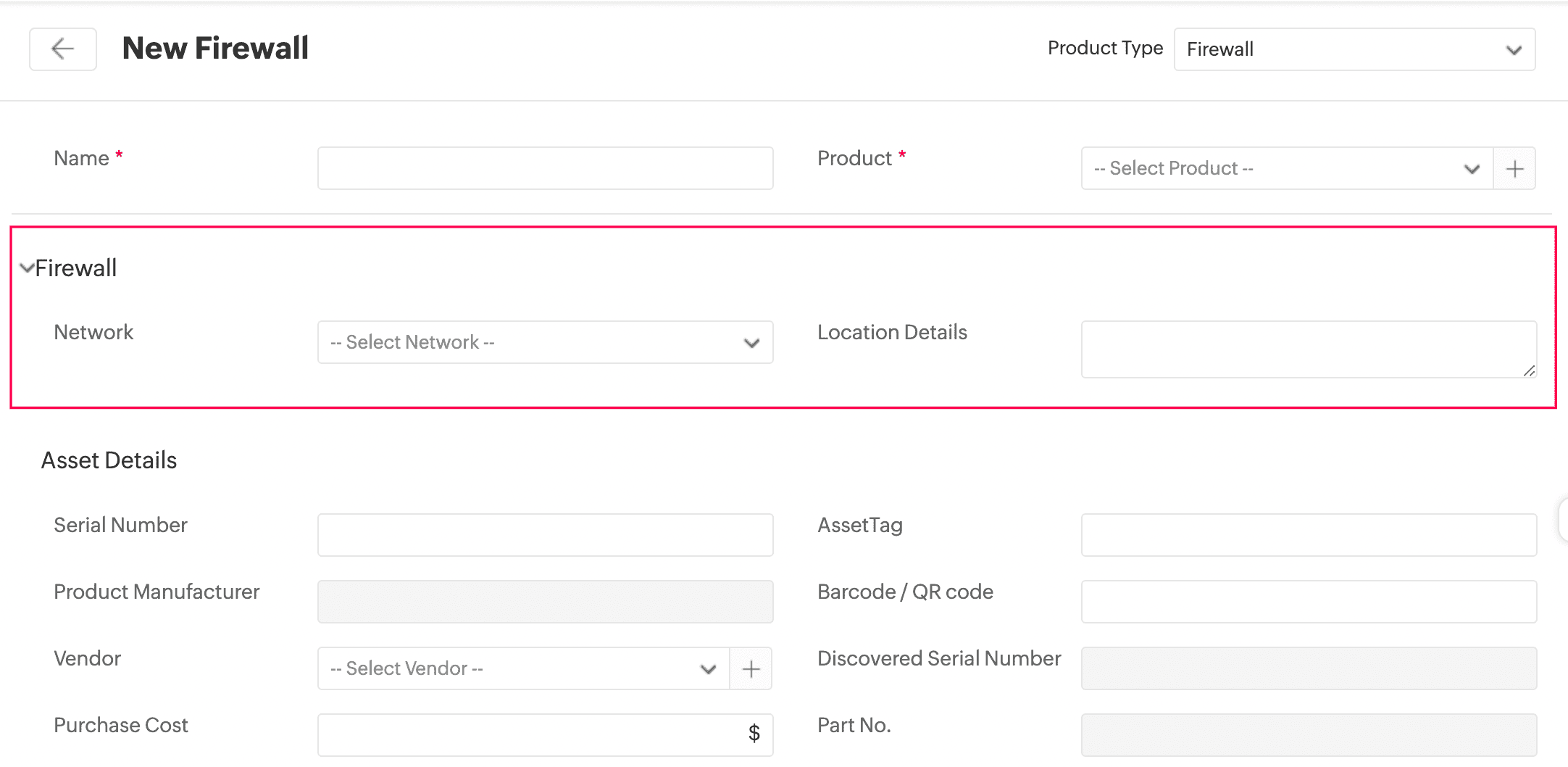
Task: Click the Barcode / QR code field
Action: (1309, 602)
